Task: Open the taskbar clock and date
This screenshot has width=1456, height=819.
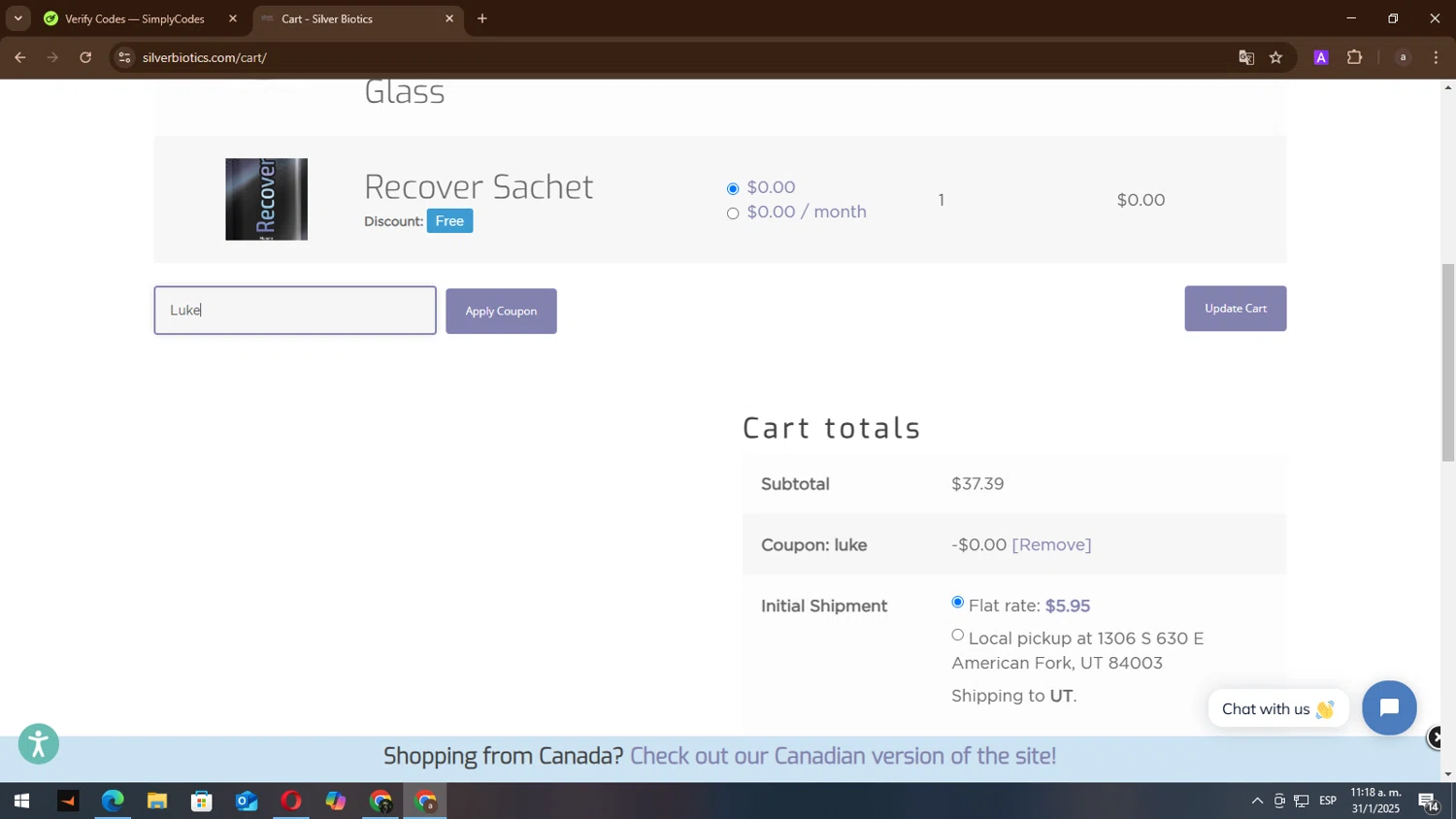Action: click(x=1375, y=801)
